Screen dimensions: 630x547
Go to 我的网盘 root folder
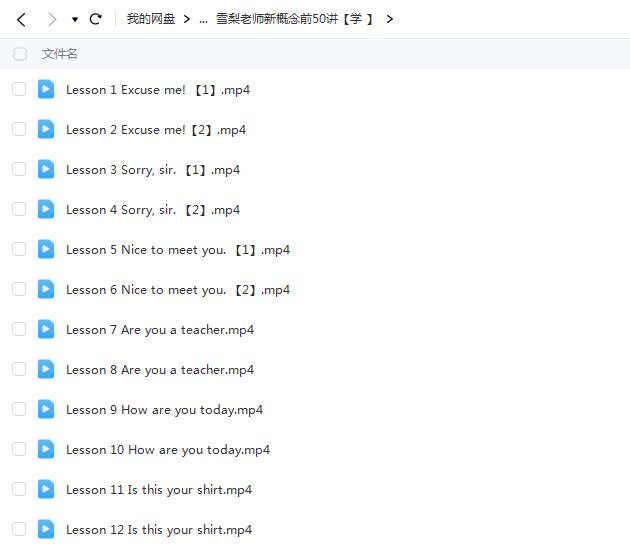[150, 19]
